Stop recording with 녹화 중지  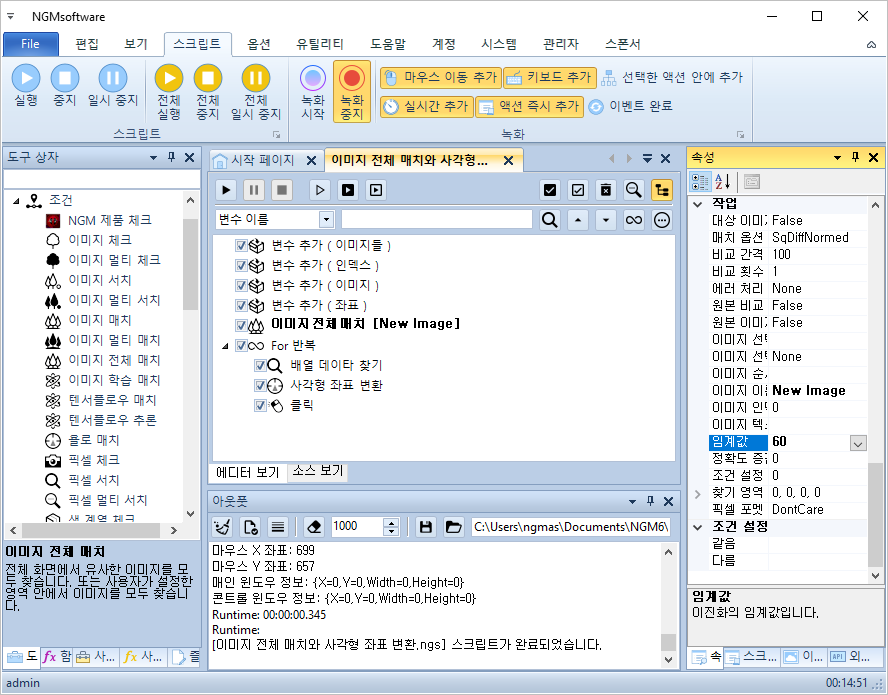tap(352, 92)
